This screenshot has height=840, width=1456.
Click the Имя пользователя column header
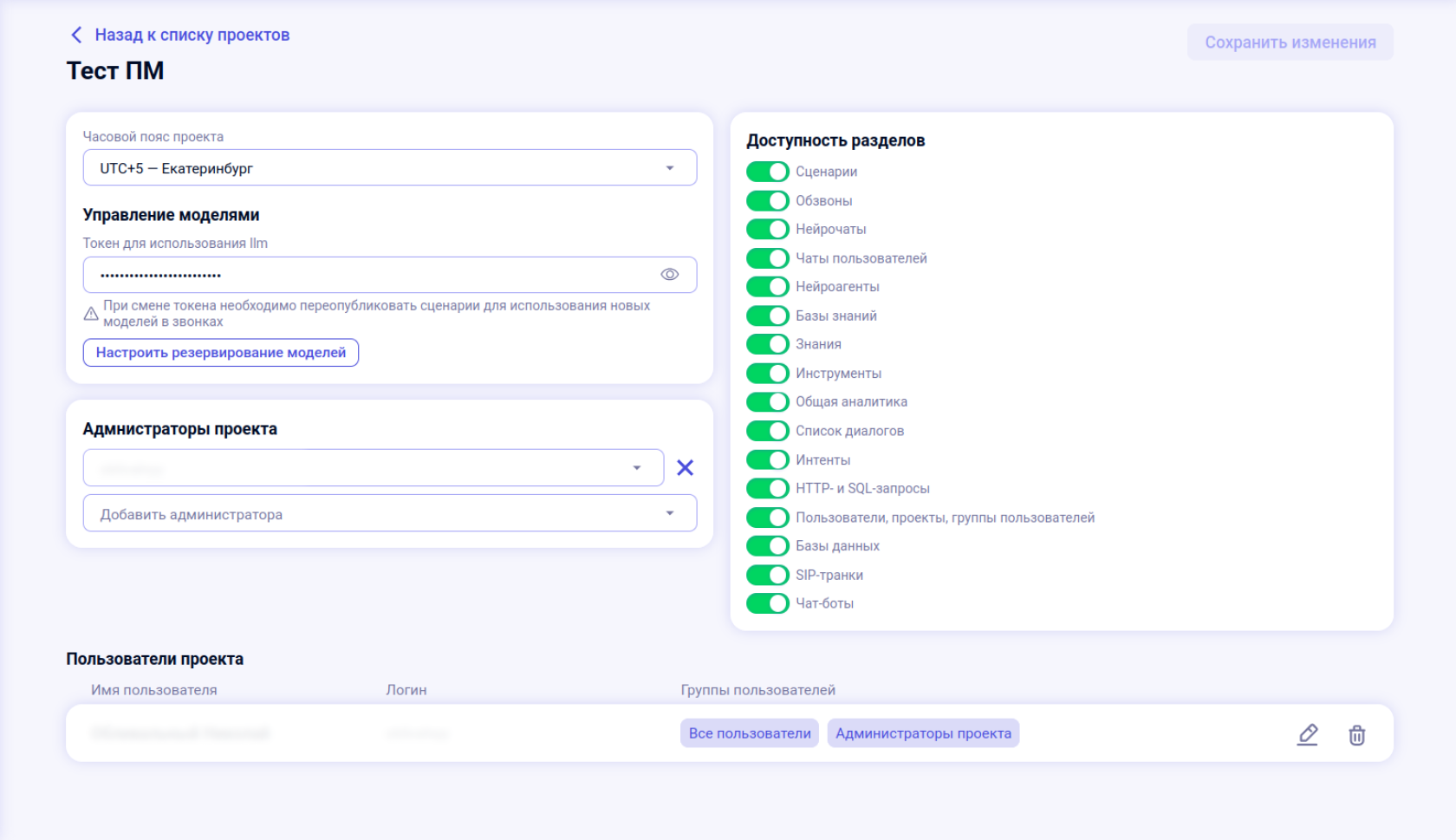tap(154, 690)
